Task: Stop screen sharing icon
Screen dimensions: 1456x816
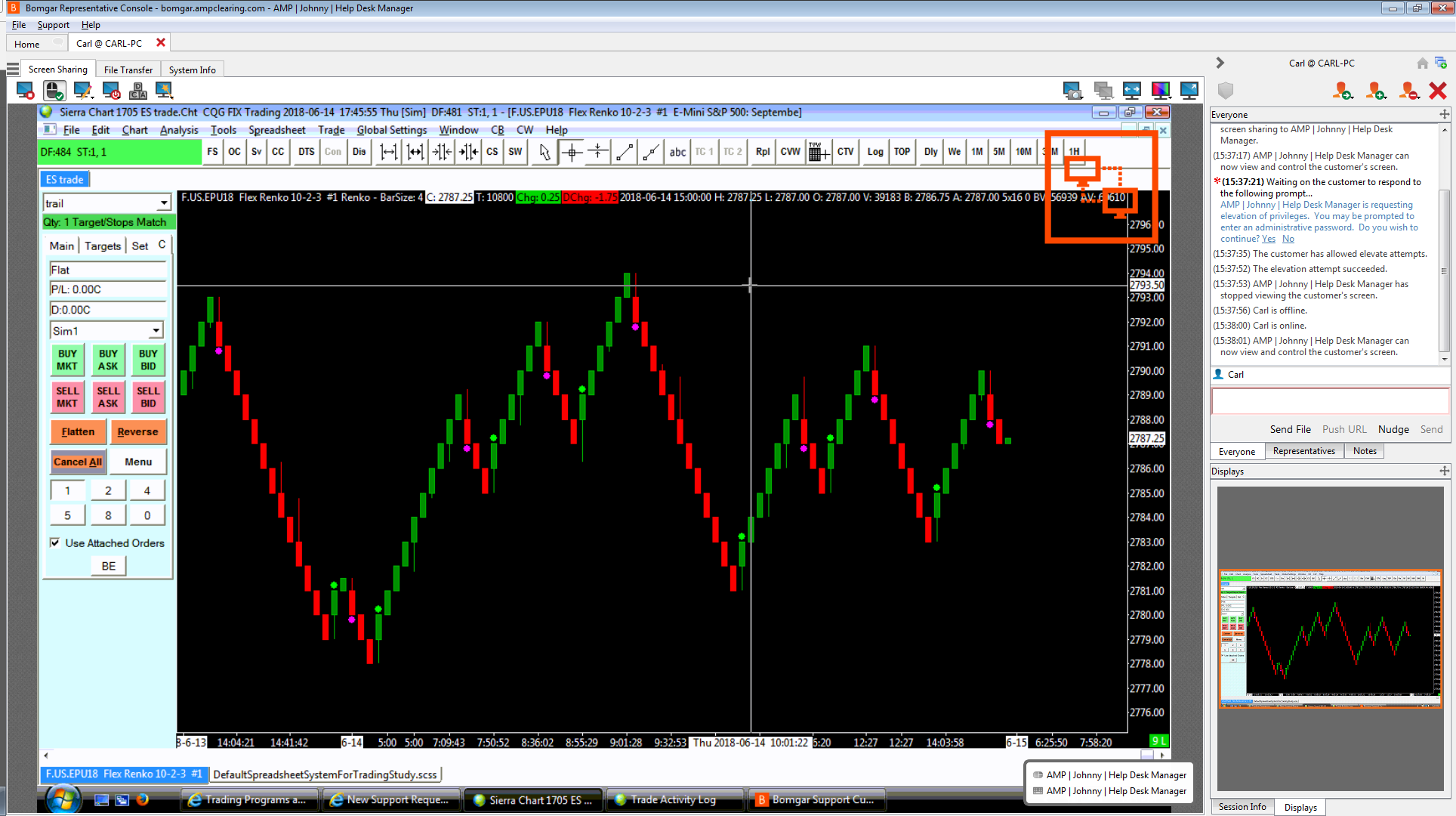Action: point(25,91)
